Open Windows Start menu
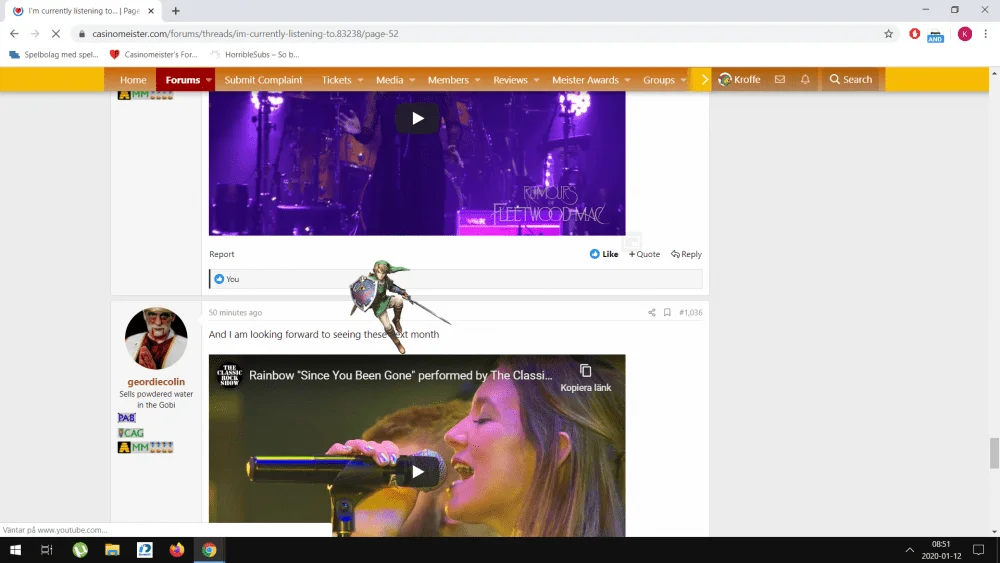Viewport: 1000px width, 563px height. (x=15, y=550)
